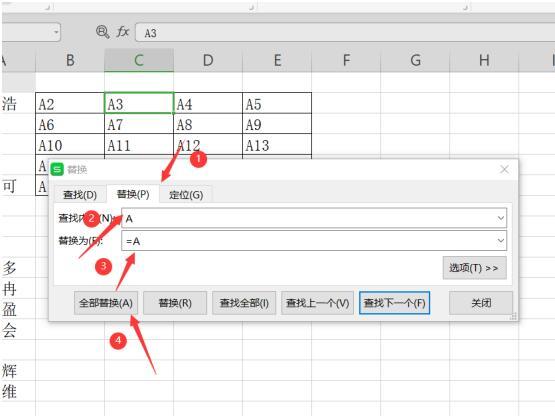The height and width of the screenshot is (416, 555).
Task: Close the Replace dialog with X
Action: pyautogui.click(x=504, y=170)
